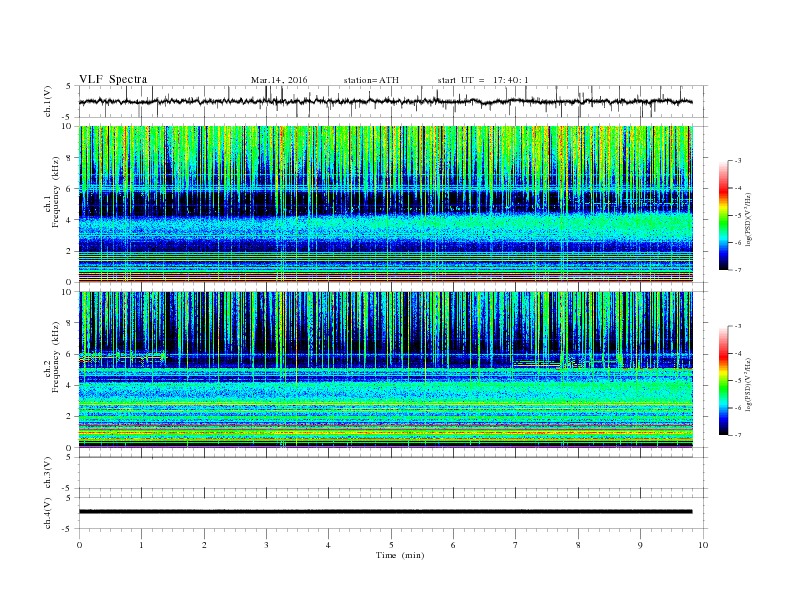Click the 'ch.1 Frequency (kHz)' axis label
Screen dimensions: 792x612
pos(52,192)
